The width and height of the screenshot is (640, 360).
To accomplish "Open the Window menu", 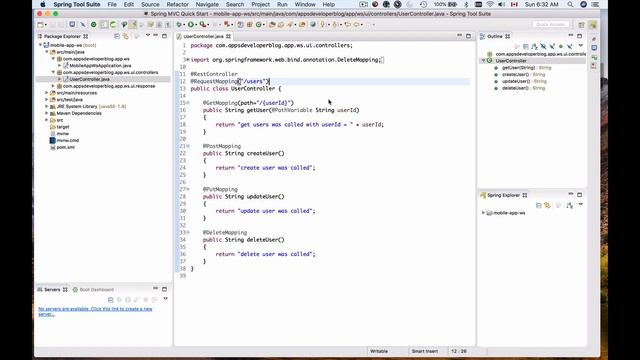I will [305, 4].
